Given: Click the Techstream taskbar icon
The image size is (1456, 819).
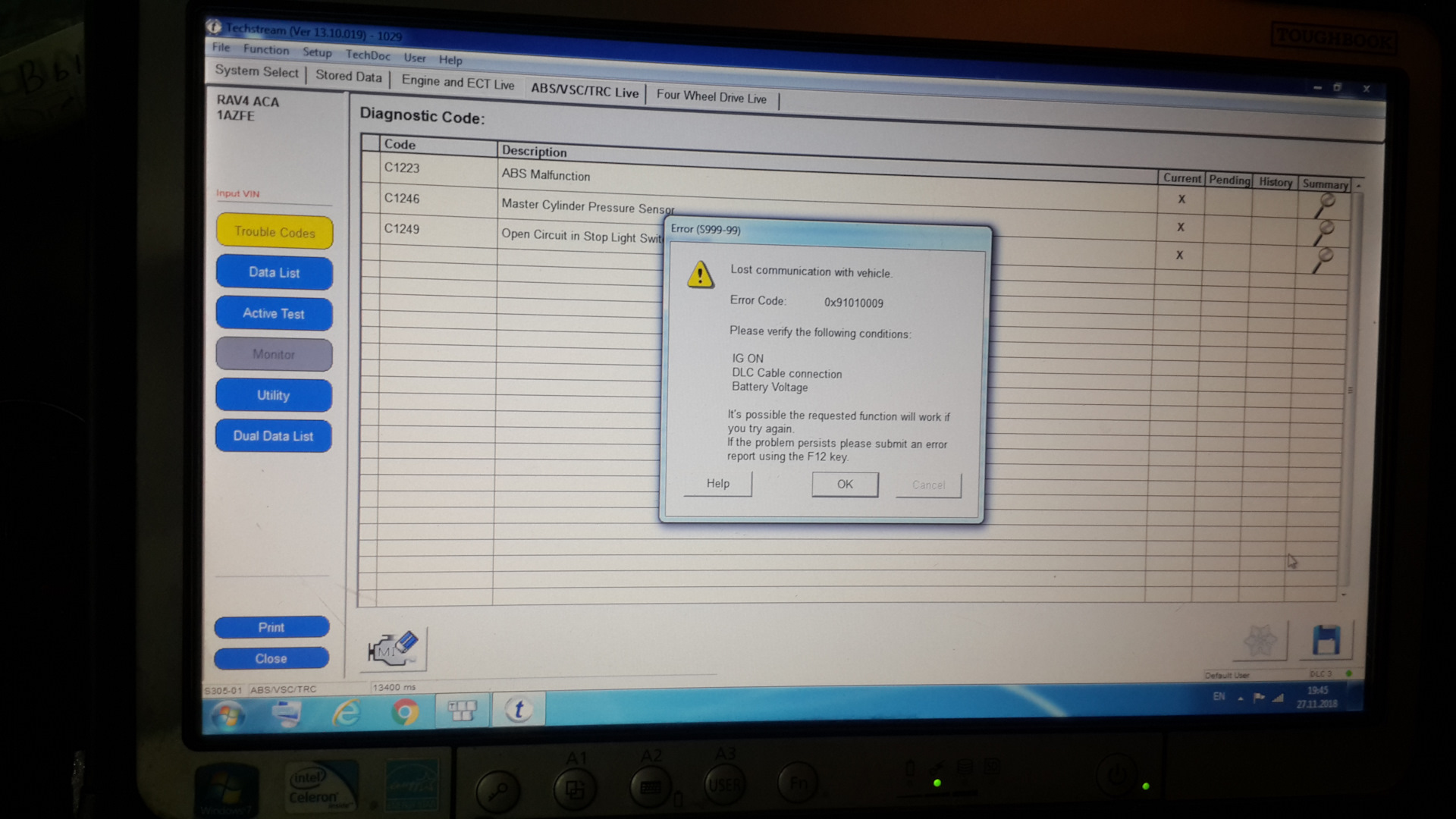Looking at the screenshot, I should pos(519,710).
